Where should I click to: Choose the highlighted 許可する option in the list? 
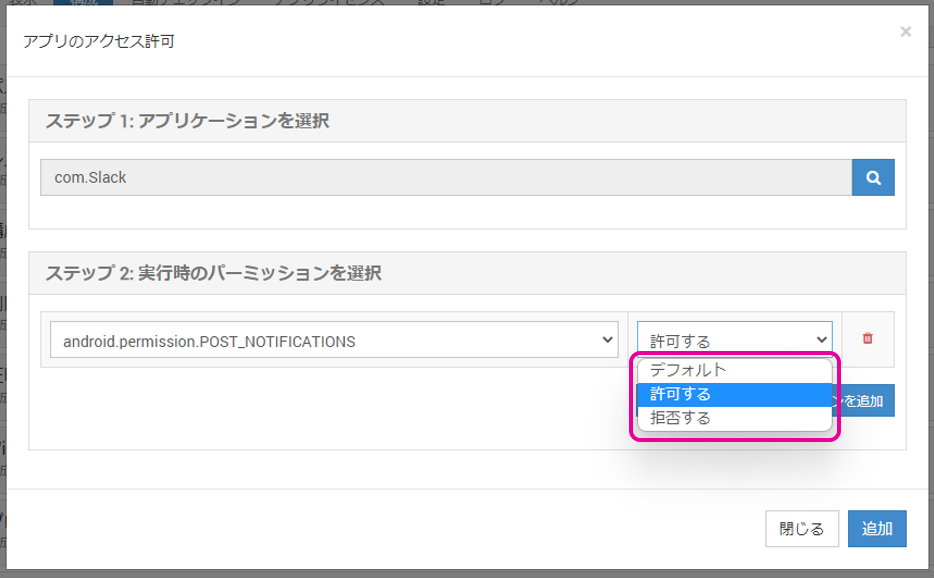click(733, 394)
